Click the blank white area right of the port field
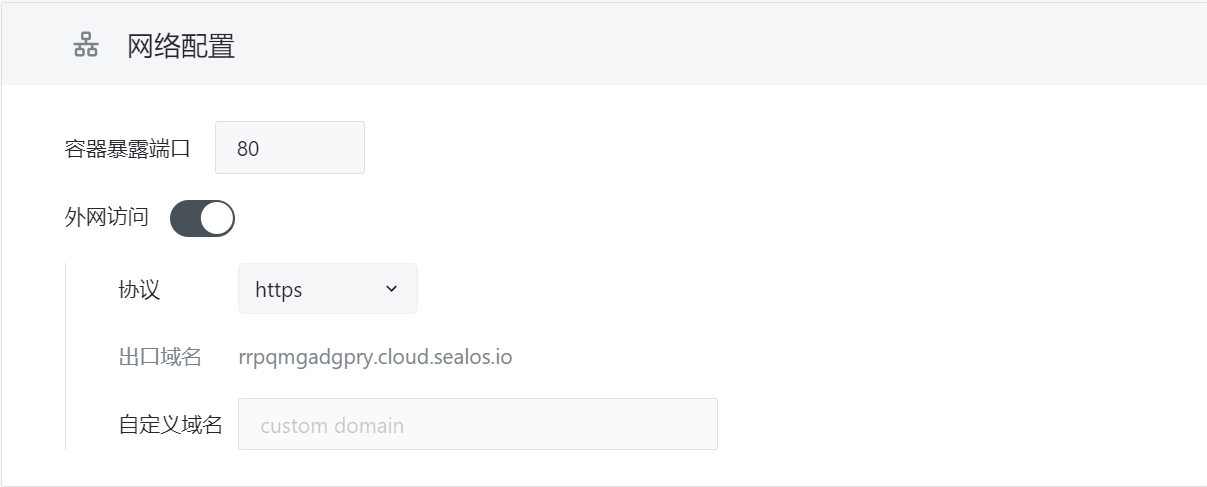This screenshot has height=487, width=1207. tap(700, 148)
